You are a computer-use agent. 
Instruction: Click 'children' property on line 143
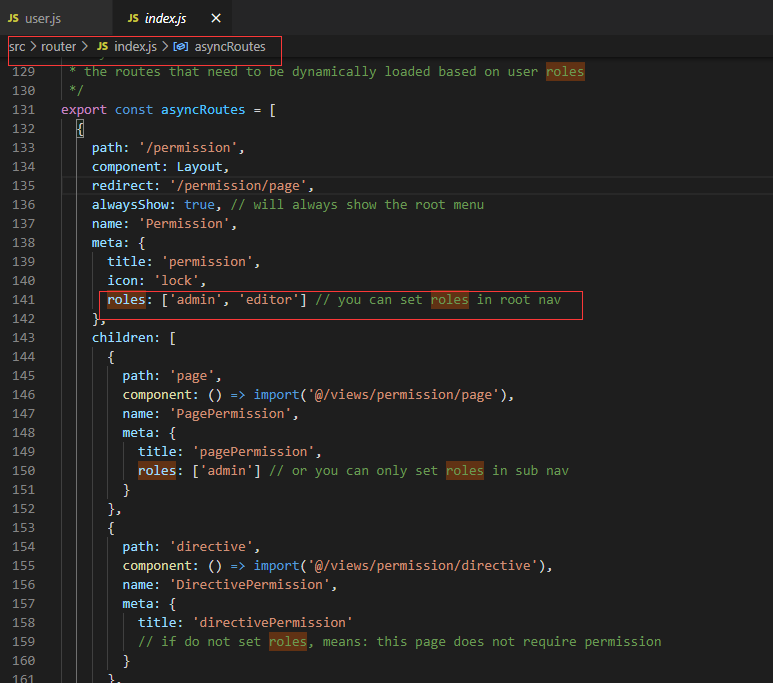123,338
